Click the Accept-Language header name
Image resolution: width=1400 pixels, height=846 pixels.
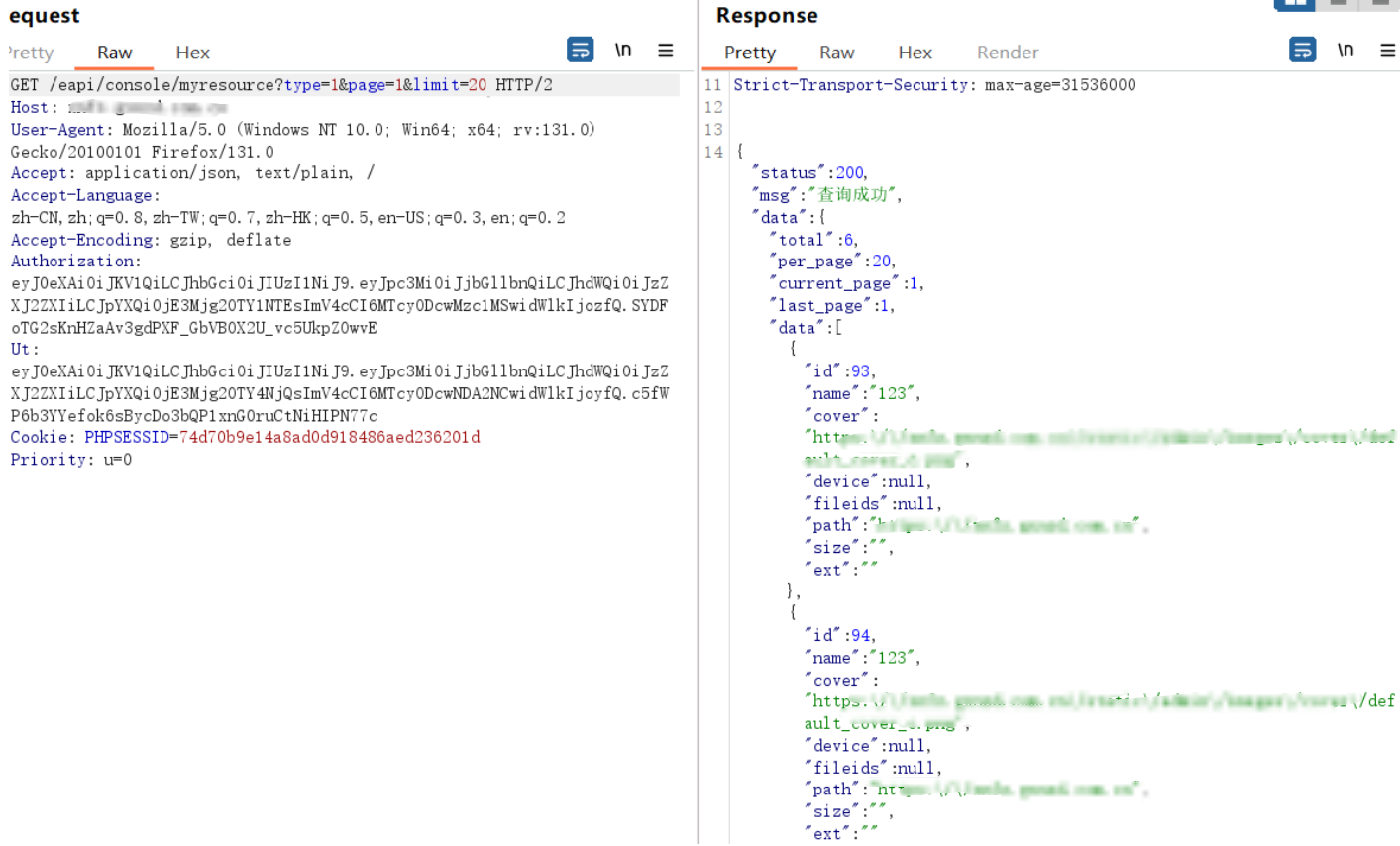click(x=85, y=195)
